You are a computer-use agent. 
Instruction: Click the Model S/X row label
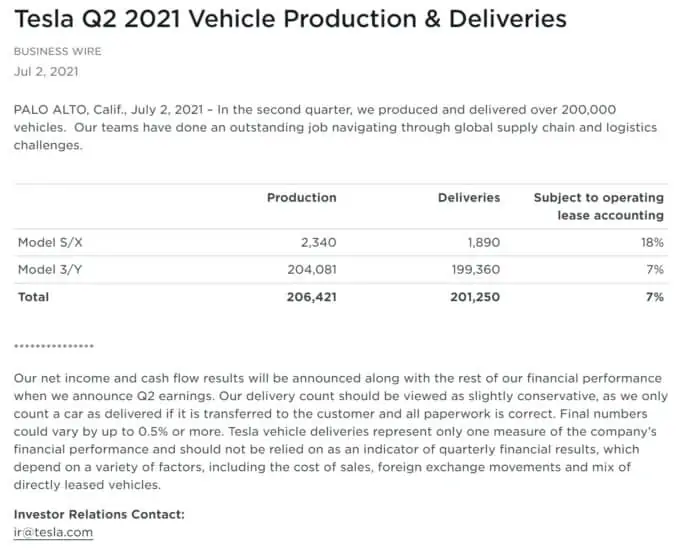point(50,242)
